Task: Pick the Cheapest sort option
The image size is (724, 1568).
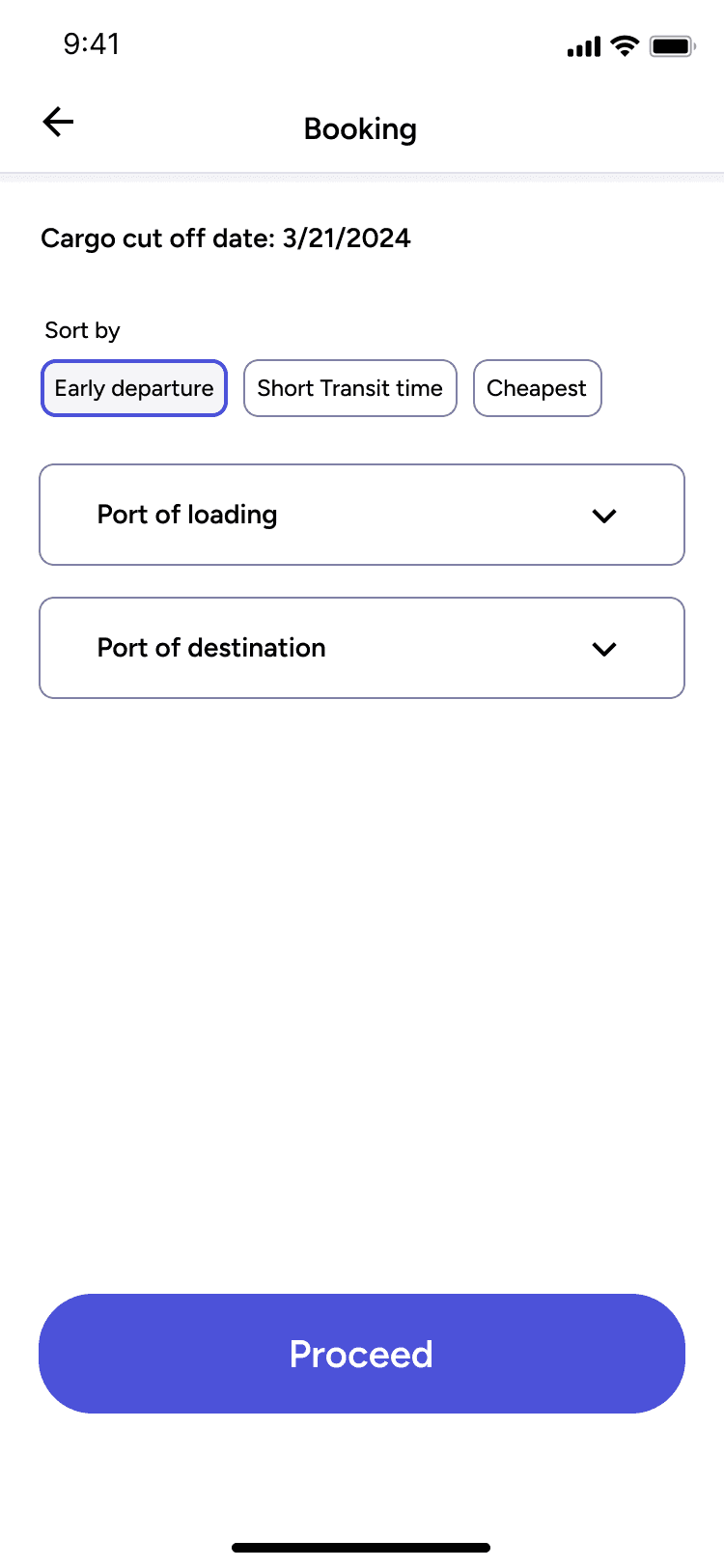Action: coord(538,388)
